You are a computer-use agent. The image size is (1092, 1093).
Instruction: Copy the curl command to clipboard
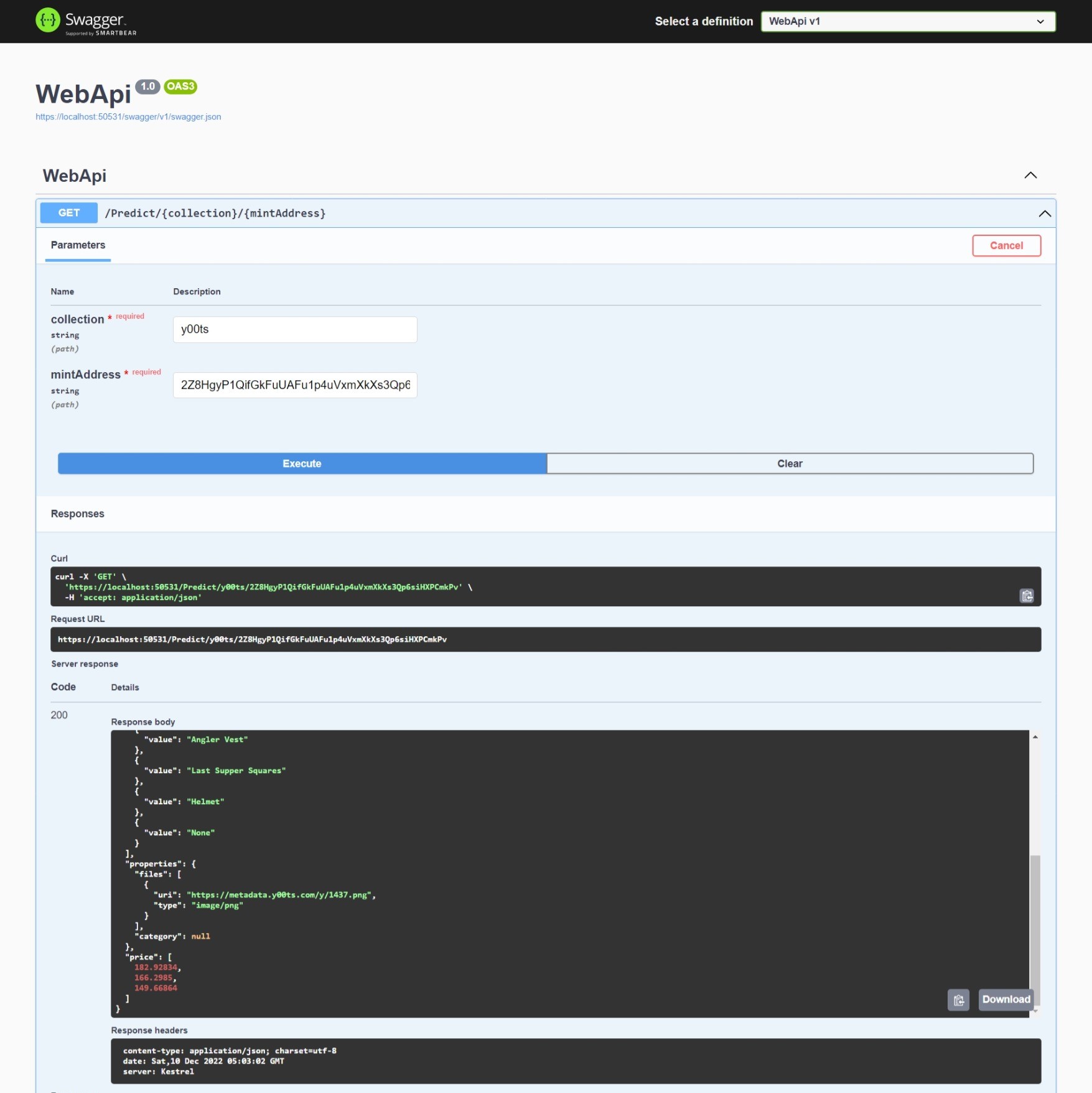[1027, 596]
